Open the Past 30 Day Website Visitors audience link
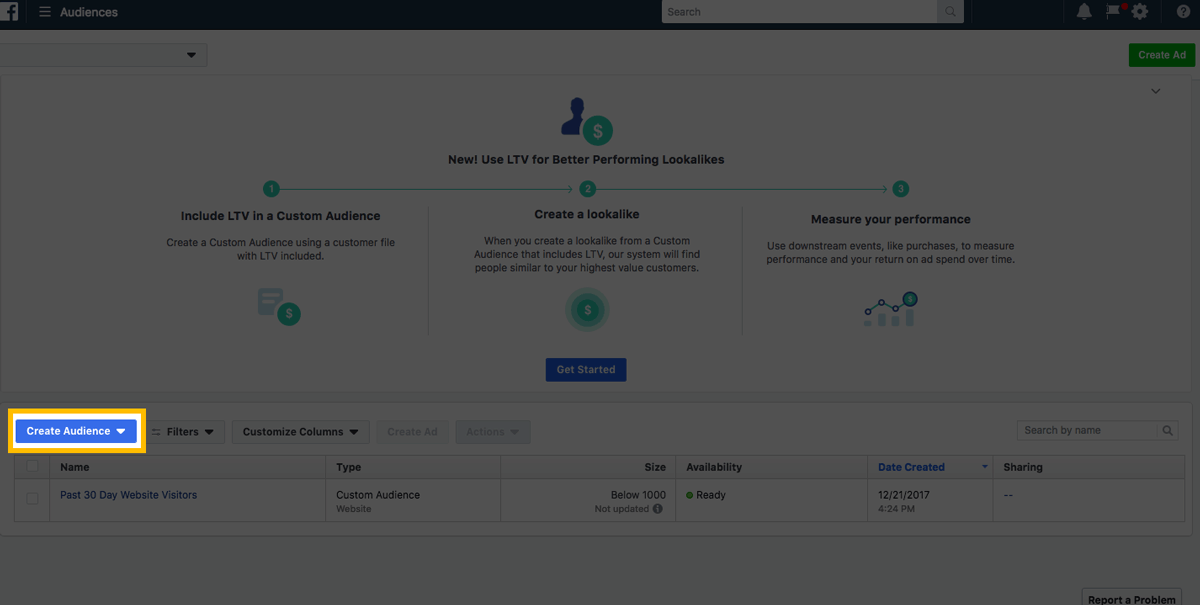The image size is (1200, 605). click(x=128, y=494)
